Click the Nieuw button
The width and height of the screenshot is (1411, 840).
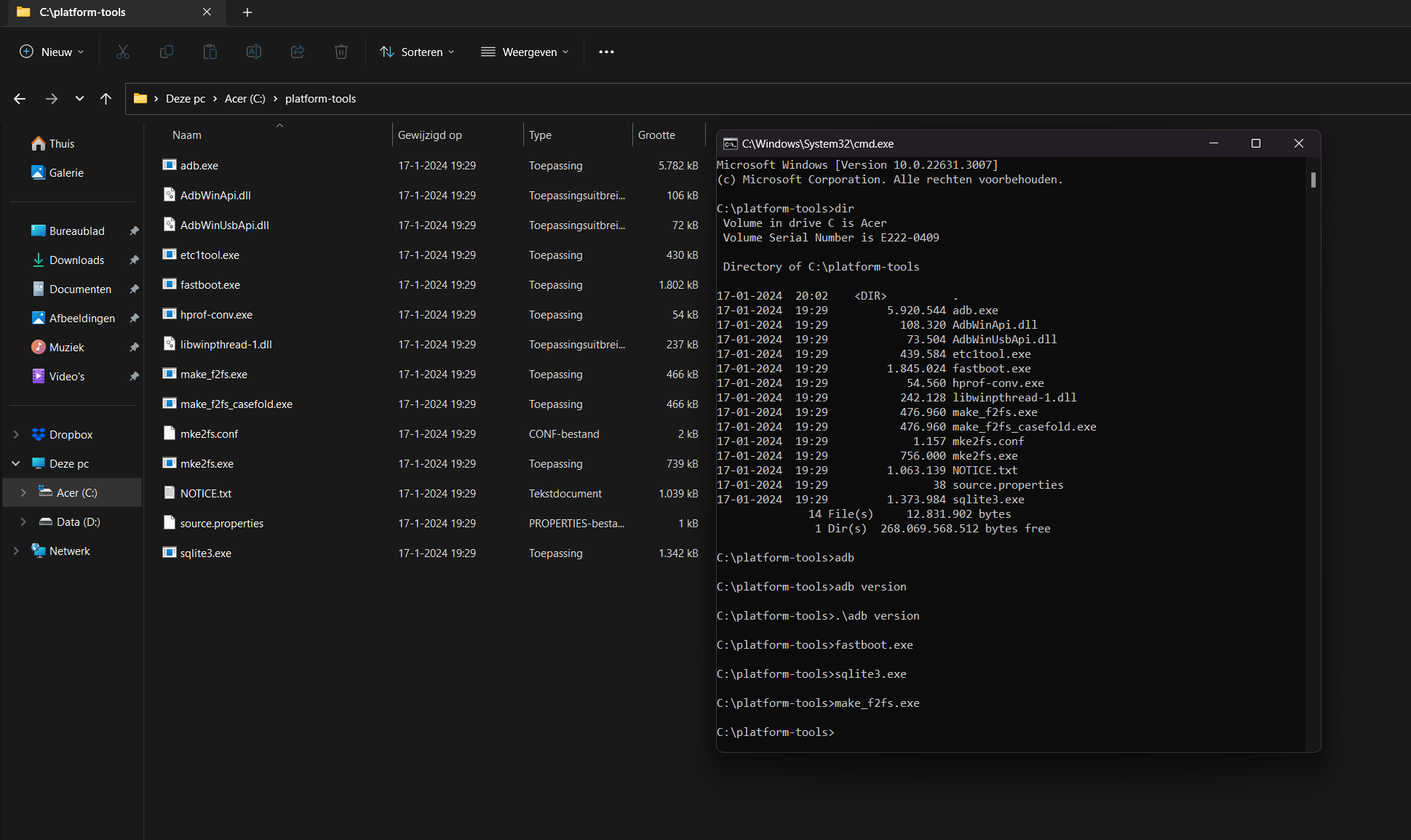pyautogui.click(x=51, y=52)
